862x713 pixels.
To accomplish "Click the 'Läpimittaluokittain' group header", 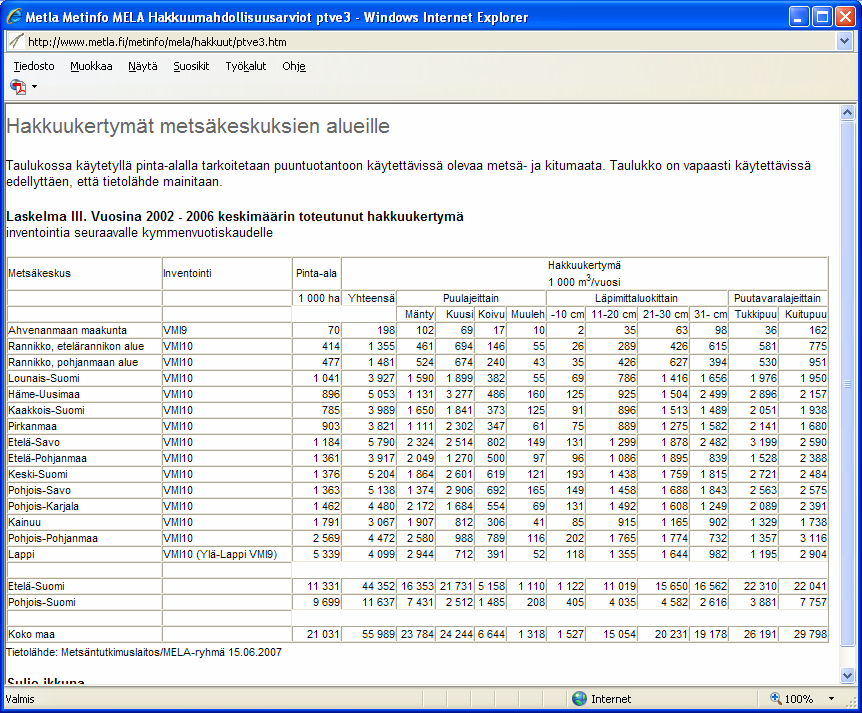I will tap(637, 298).
